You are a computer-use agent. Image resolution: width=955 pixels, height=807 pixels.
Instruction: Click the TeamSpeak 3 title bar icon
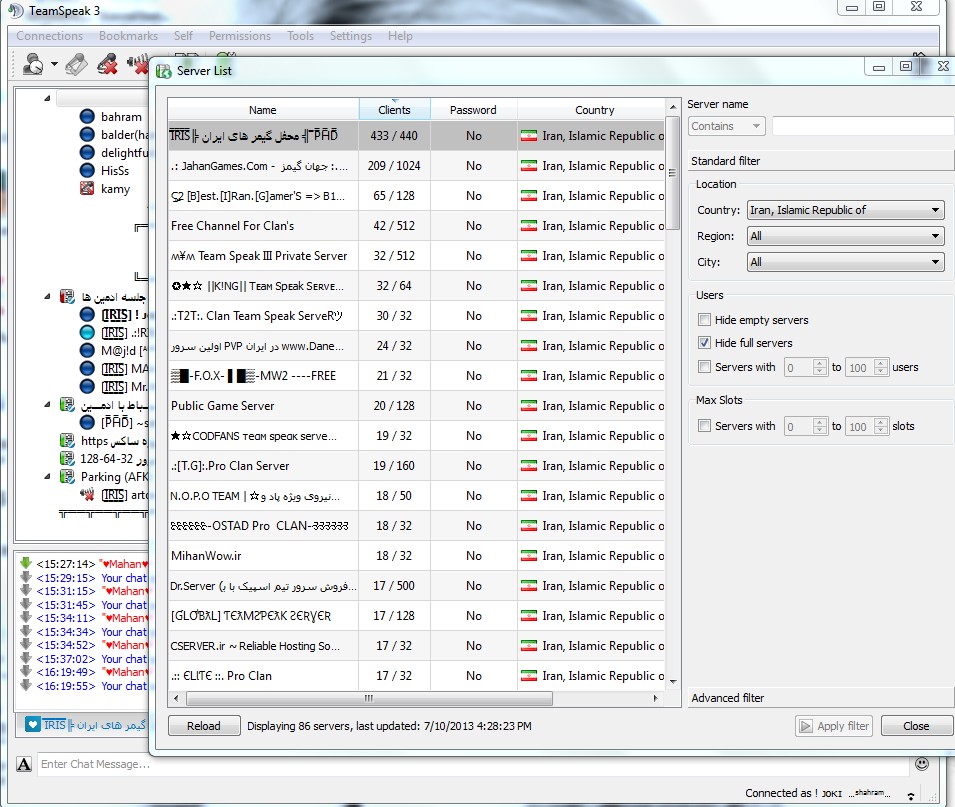(x=15, y=11)
